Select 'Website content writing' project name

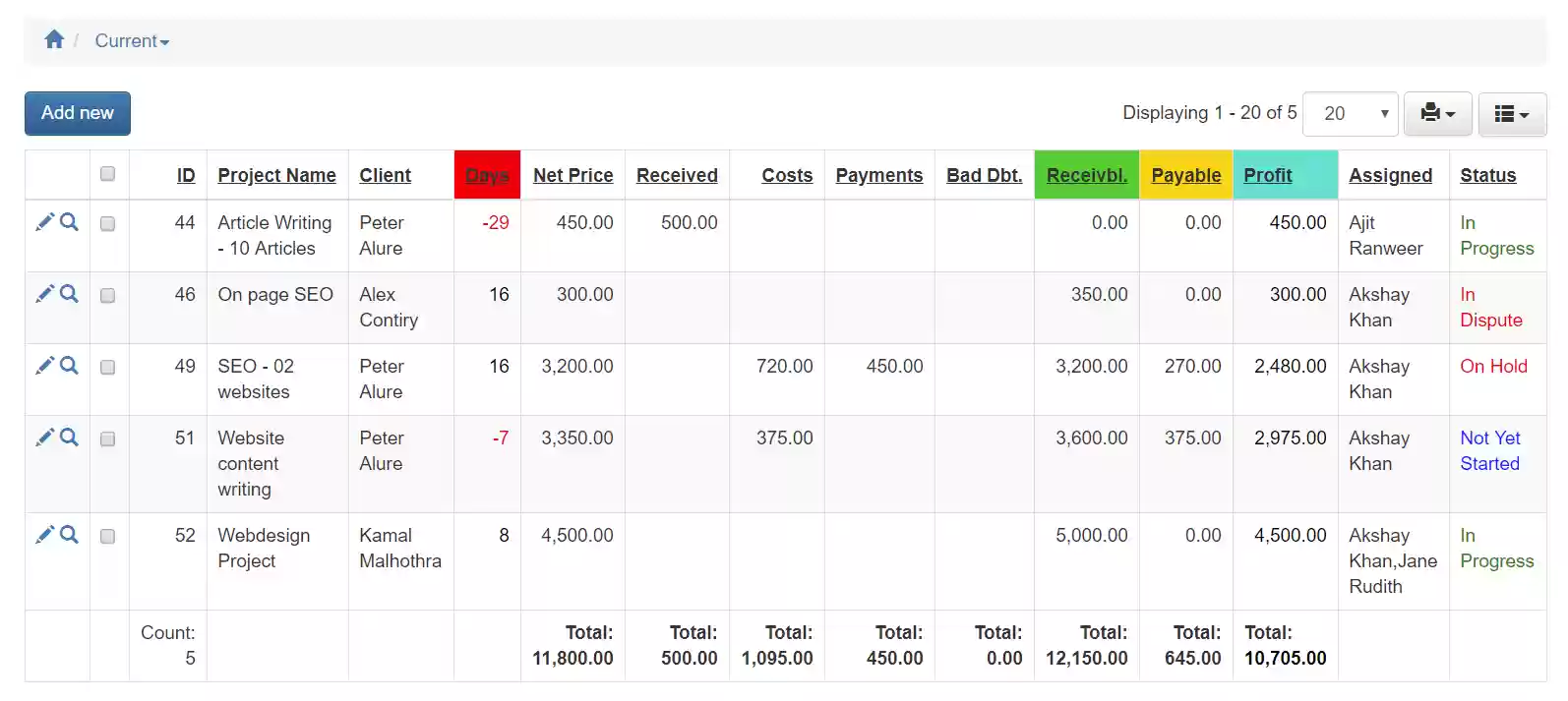(x=251, y=463)
